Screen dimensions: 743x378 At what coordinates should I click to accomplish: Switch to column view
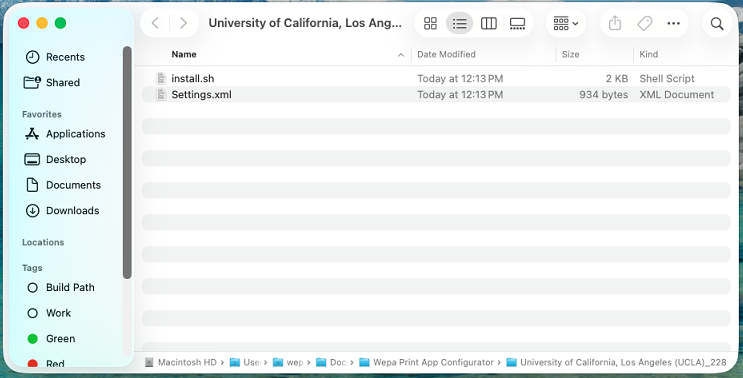pos(489,23)
